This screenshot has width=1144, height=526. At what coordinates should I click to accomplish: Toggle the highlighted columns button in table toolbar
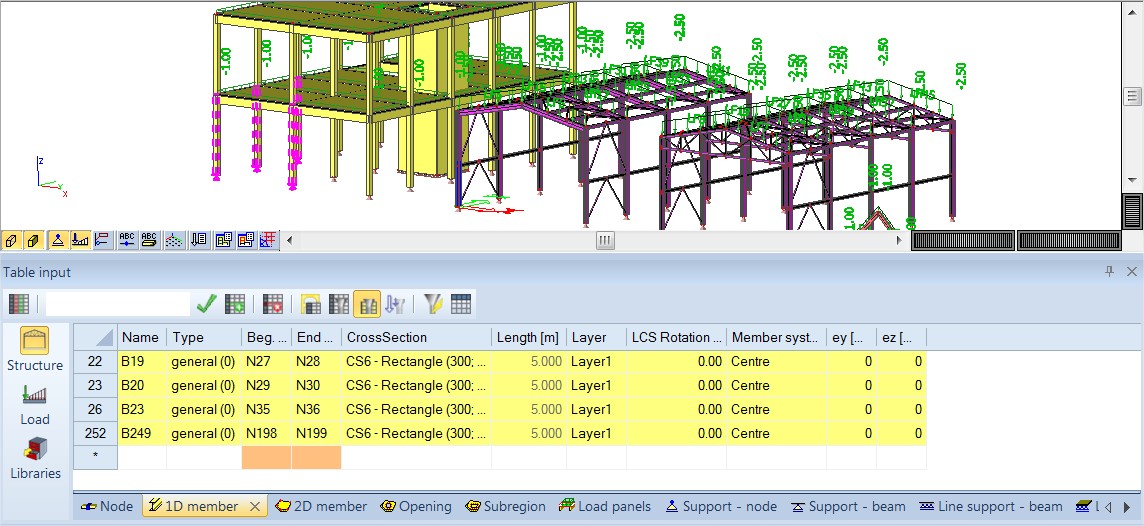pyautogui.click(x=367, y=304)
